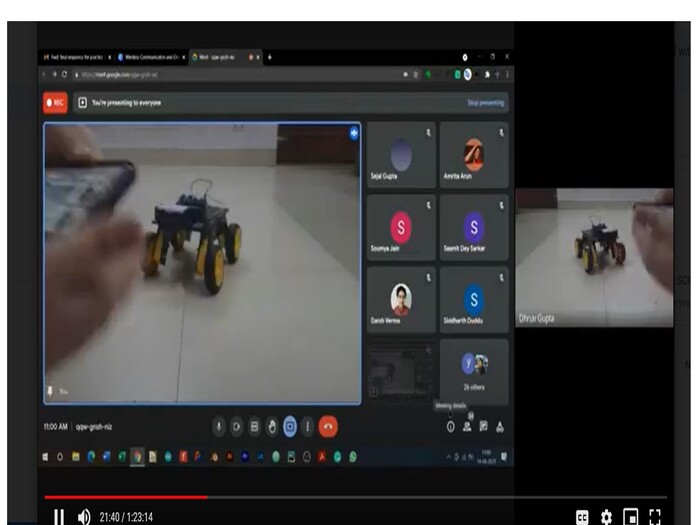Open the Meet activities panel
700x525 pixels.
(500, 427)
